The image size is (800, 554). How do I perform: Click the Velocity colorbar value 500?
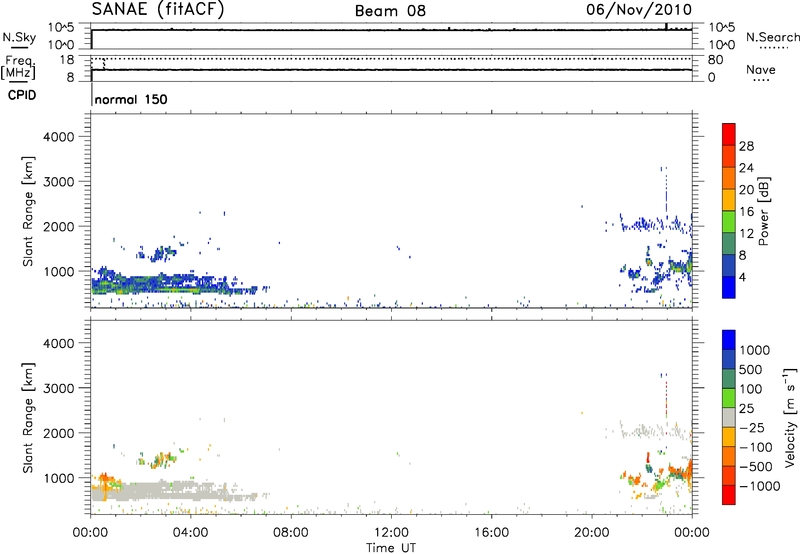[751, 369]
